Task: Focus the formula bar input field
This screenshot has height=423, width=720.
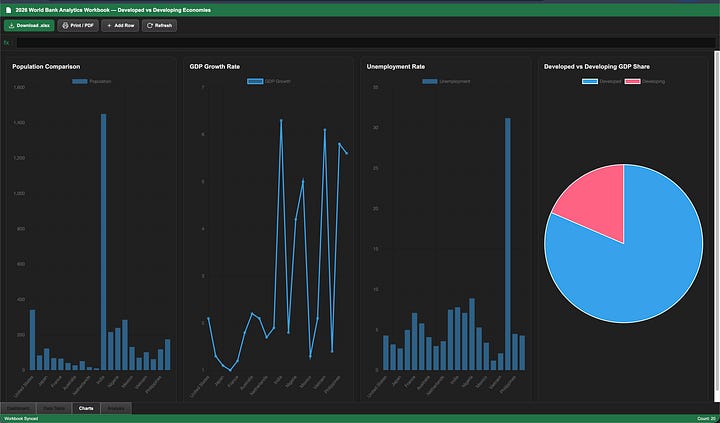Action: tap(366, 43)
